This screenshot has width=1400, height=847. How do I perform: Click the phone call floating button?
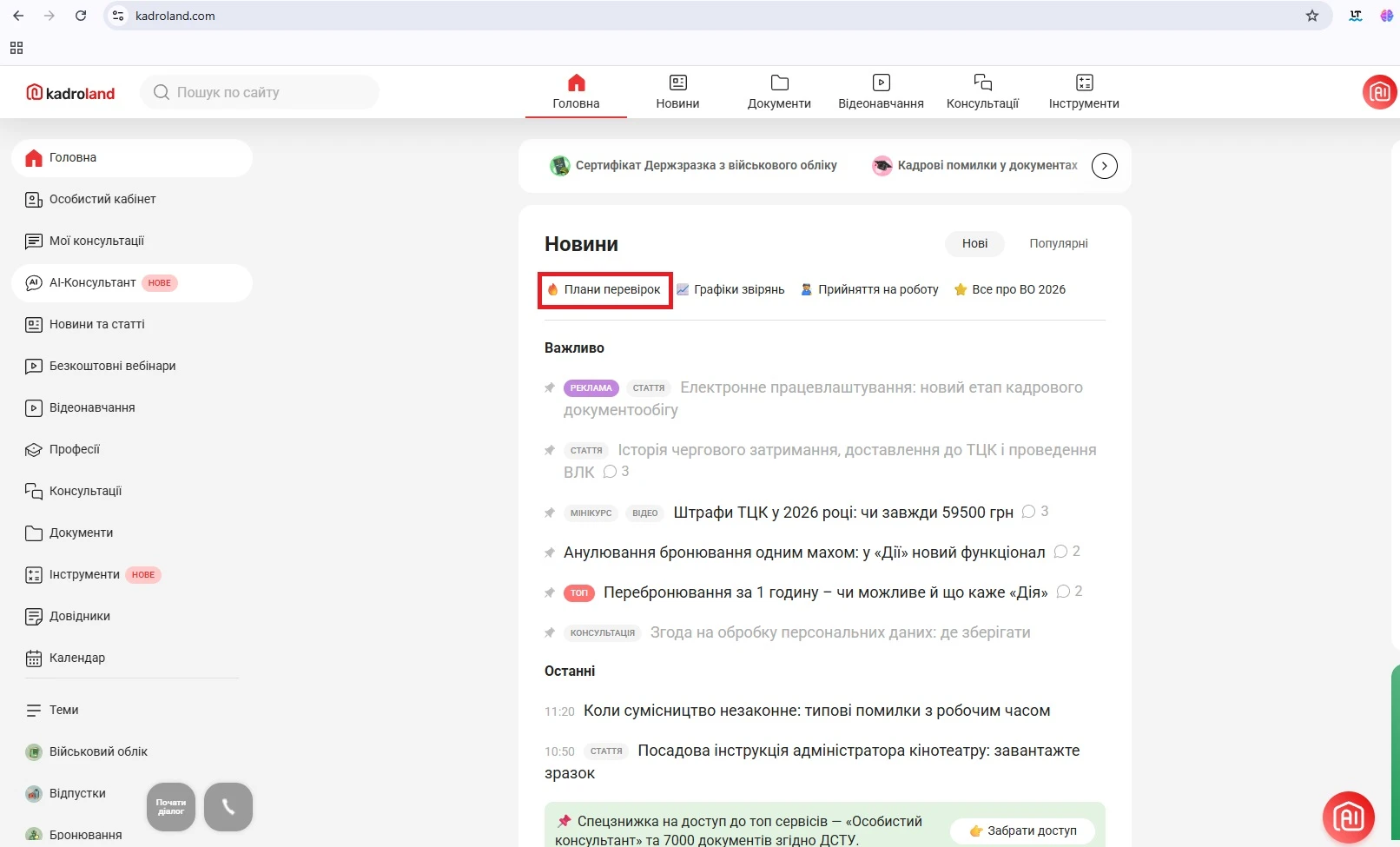pyautogui.click(x=228, y=807)
